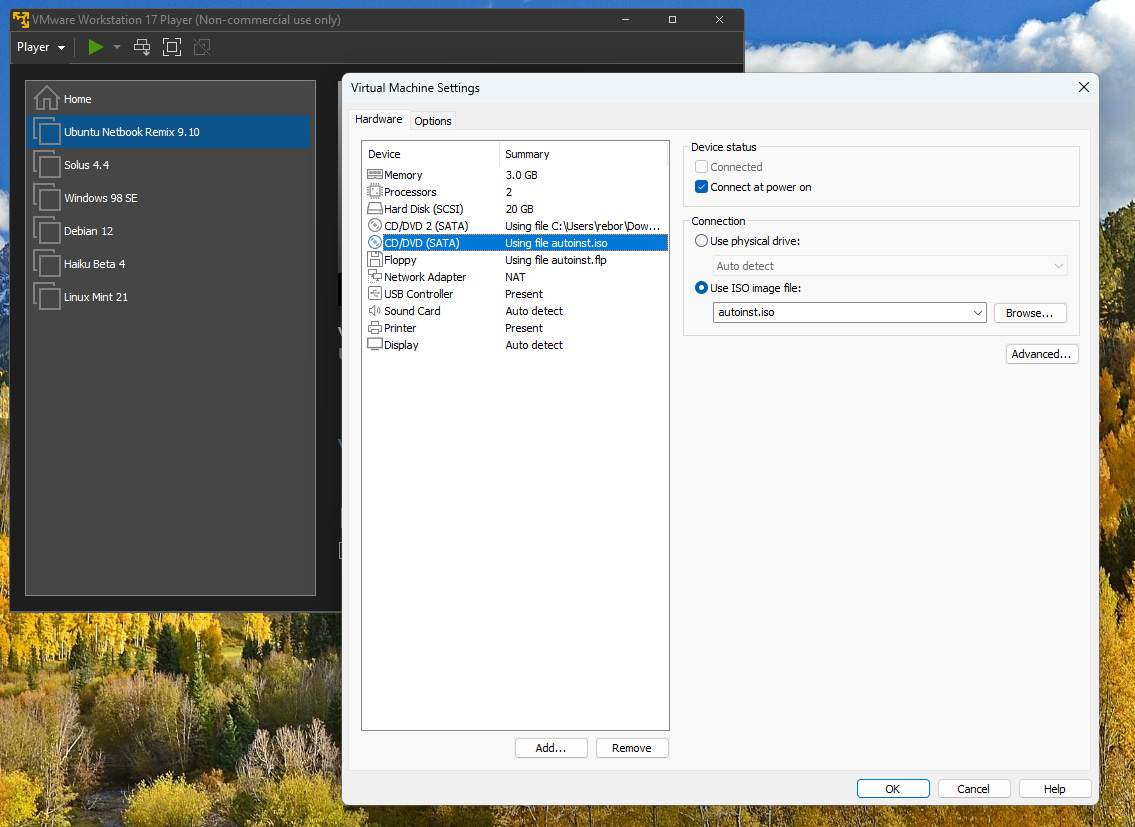Select 'Linux Mint 21' name in library

tap(96, 297)
